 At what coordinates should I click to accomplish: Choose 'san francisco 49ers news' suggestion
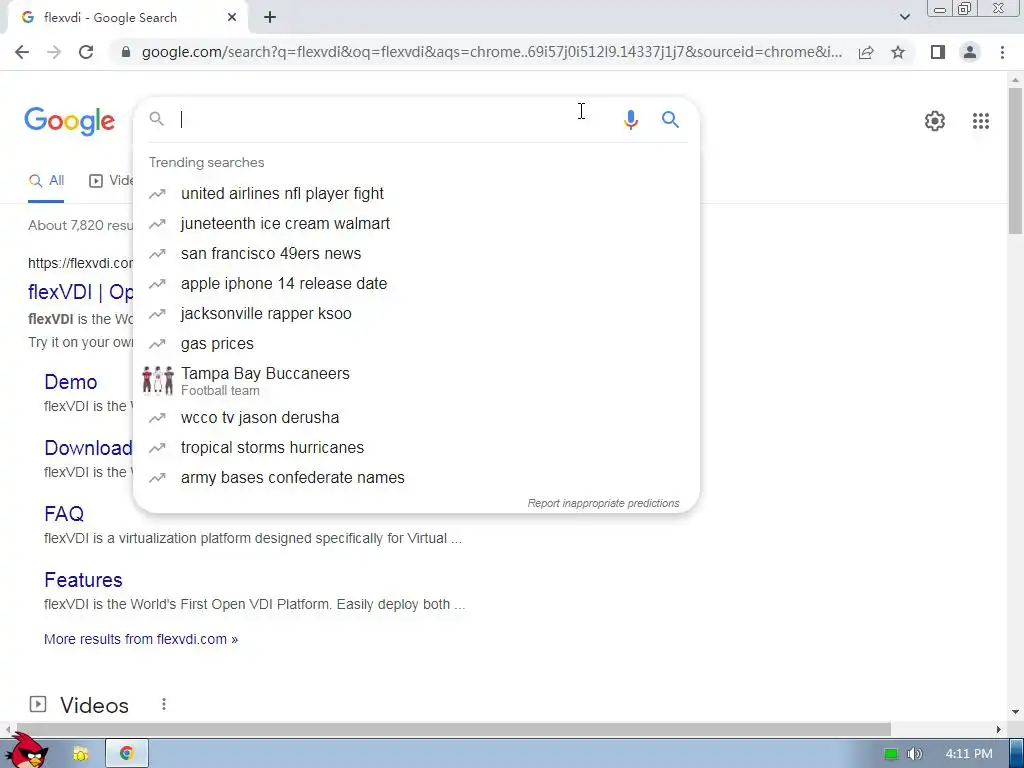point(416,253)
